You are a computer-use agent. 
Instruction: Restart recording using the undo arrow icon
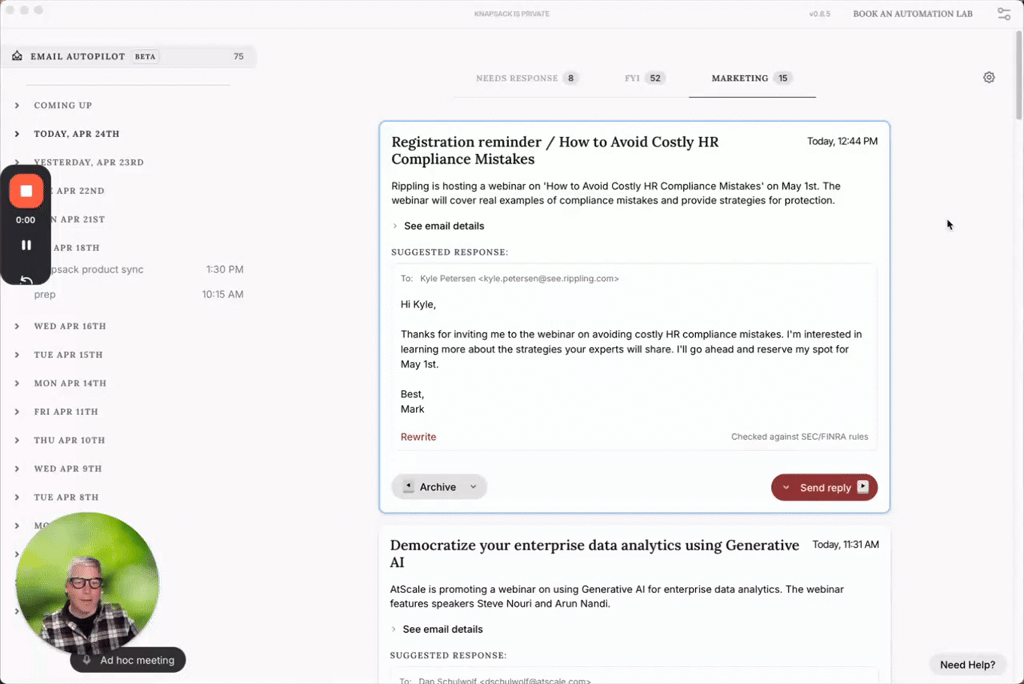point(26,280)
